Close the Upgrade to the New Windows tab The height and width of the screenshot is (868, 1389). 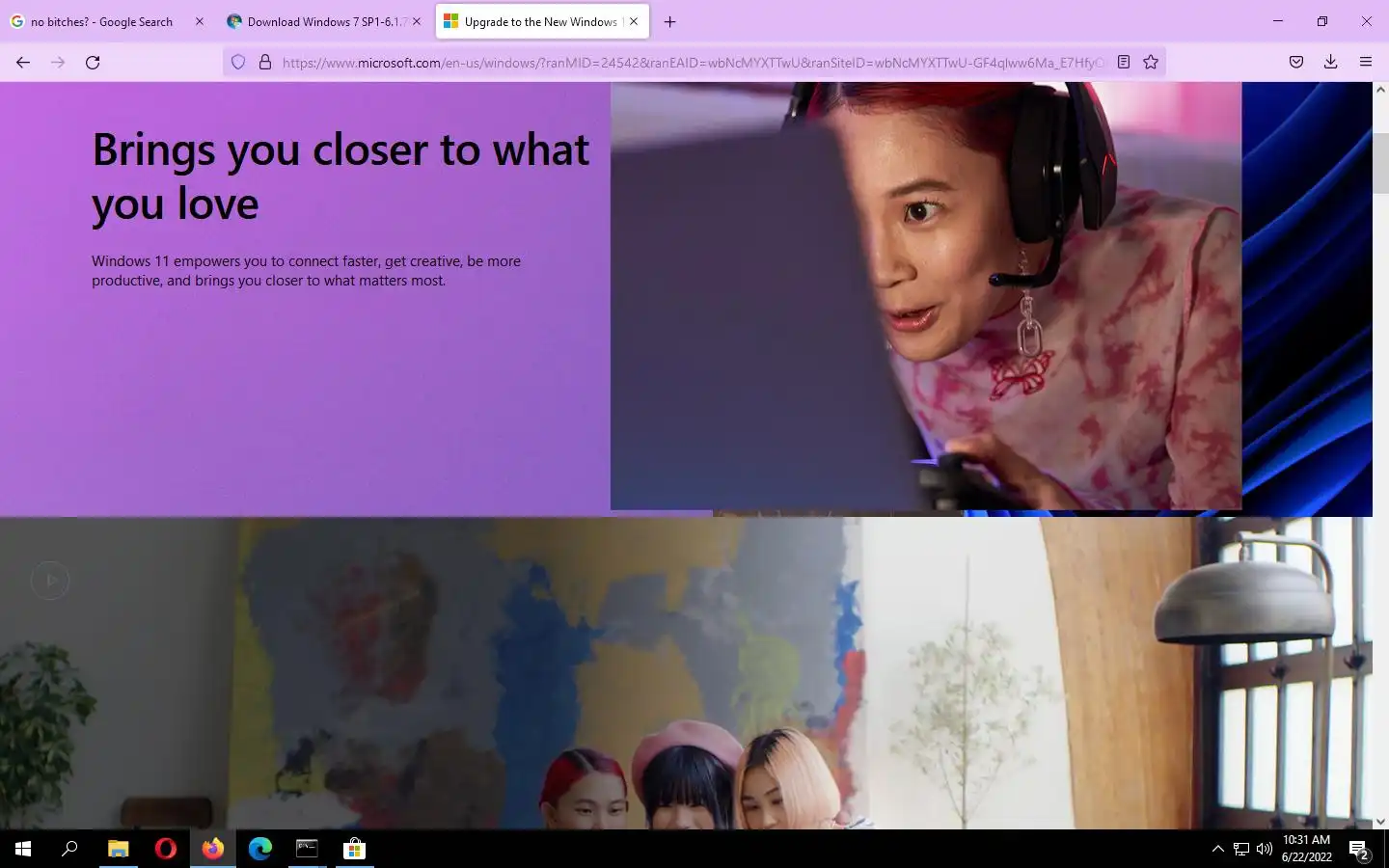[634, 21]
